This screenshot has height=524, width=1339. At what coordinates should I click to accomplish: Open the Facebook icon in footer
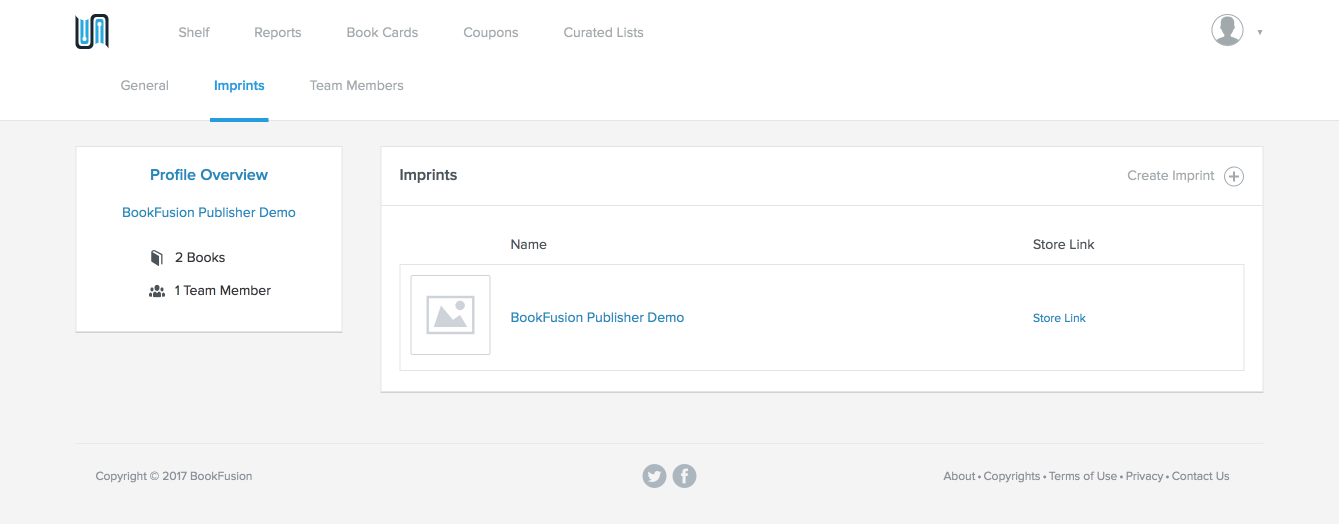[684, 476]
